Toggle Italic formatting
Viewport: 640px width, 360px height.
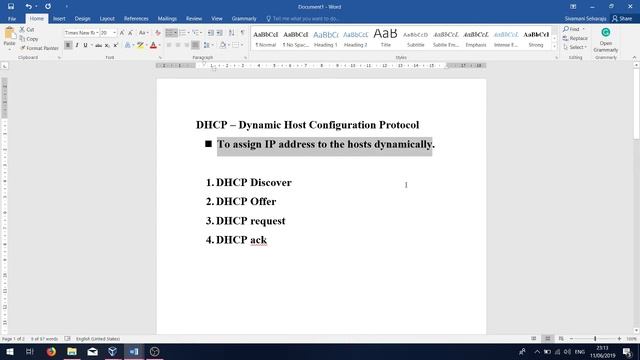click(77, 45)
